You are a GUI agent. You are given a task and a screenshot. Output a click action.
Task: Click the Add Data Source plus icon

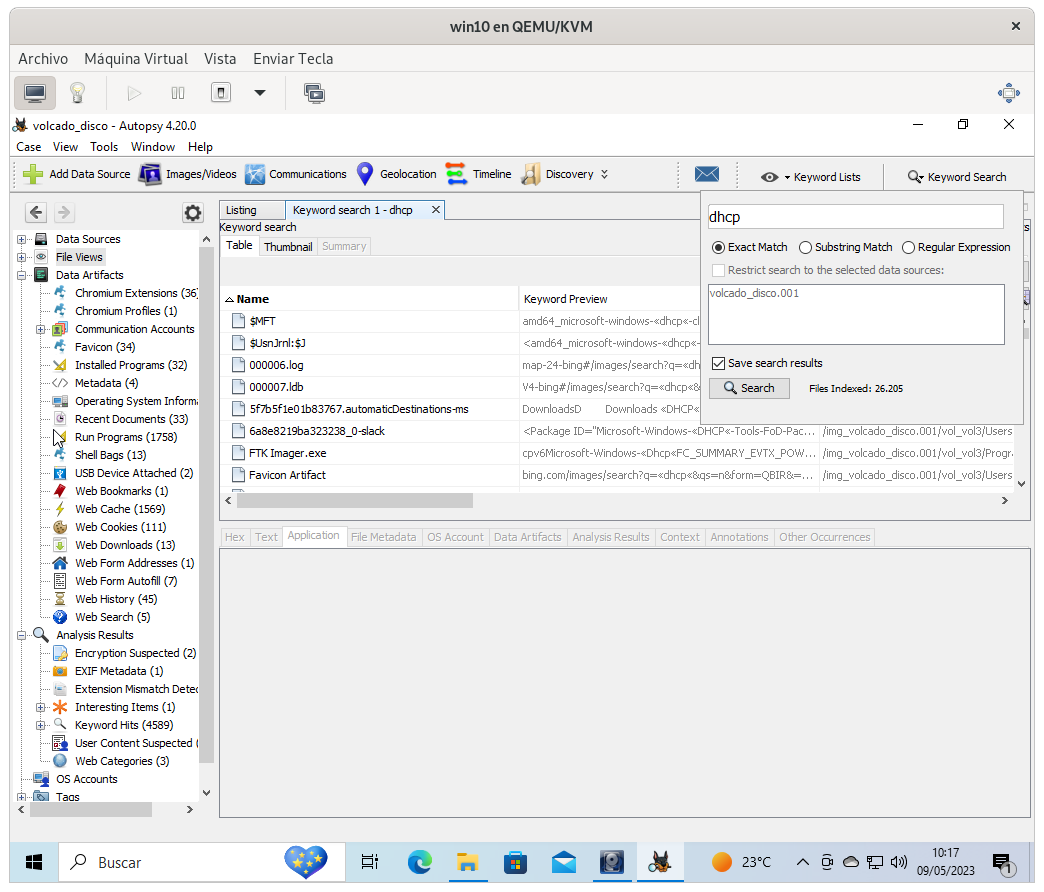[33, 174]
